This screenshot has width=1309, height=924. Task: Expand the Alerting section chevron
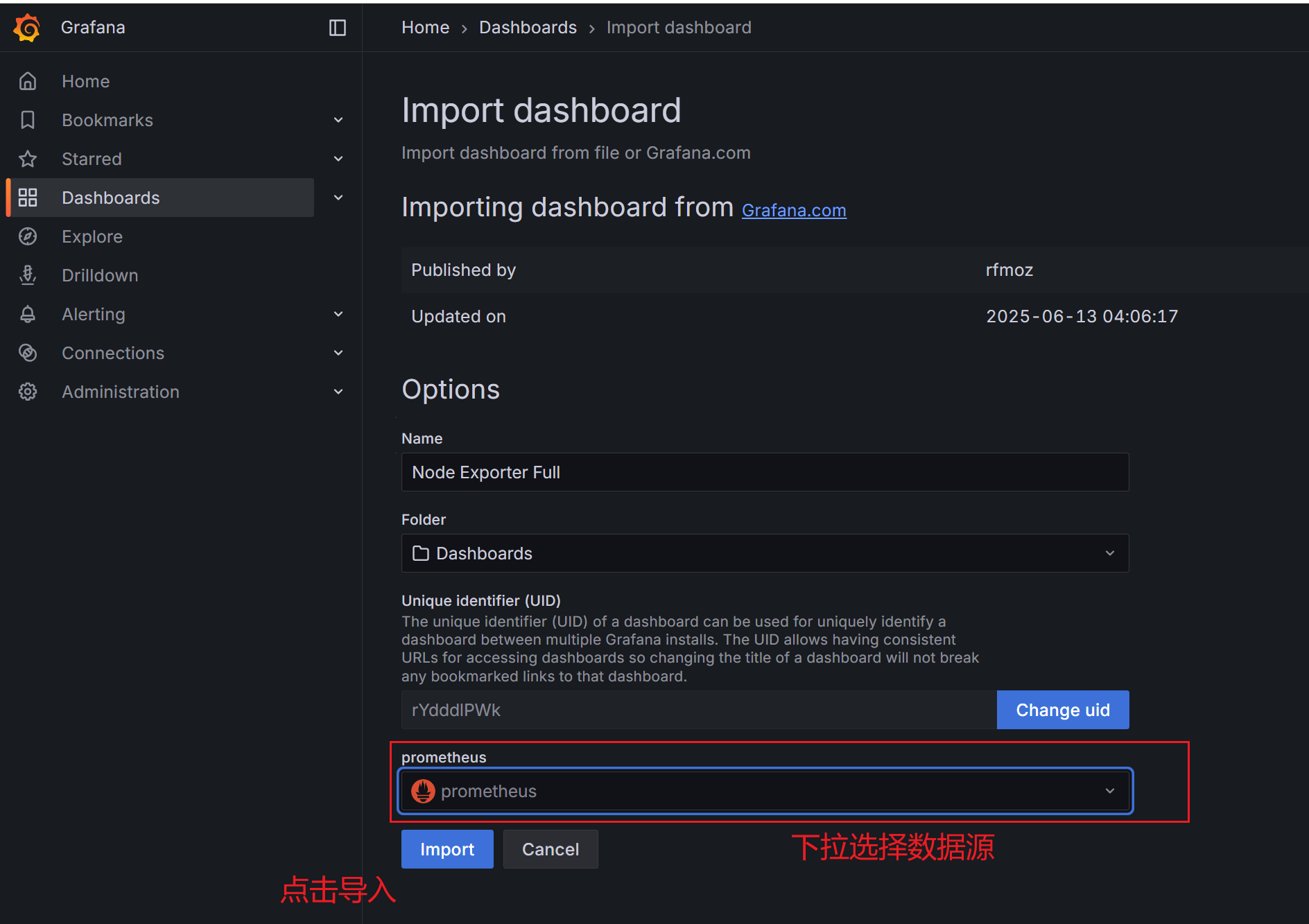pos(338,314)
